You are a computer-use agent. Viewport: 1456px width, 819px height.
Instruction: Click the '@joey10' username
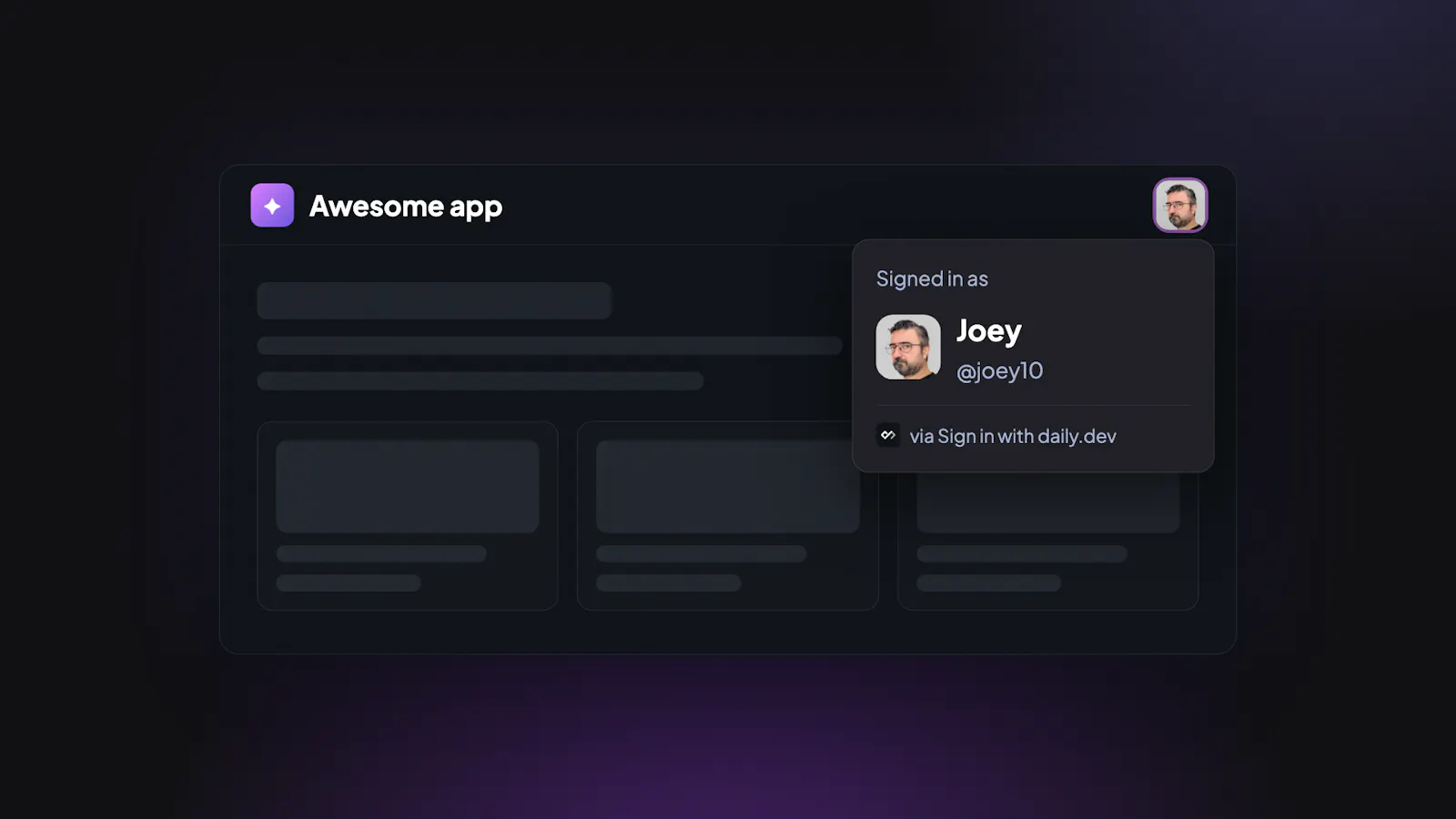(999, 371)
